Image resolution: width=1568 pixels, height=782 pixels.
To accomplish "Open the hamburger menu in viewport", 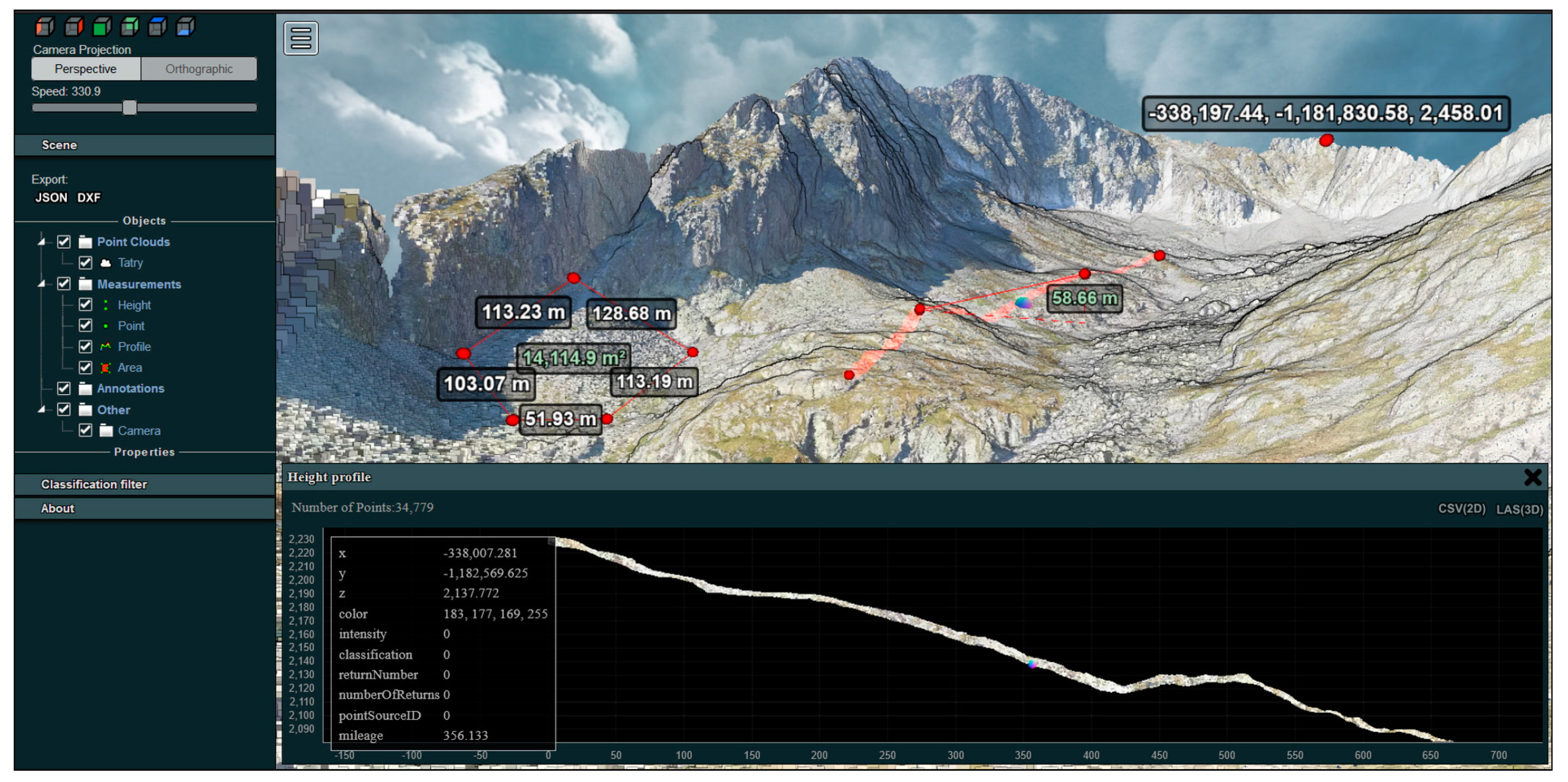I will coord(301,39).
